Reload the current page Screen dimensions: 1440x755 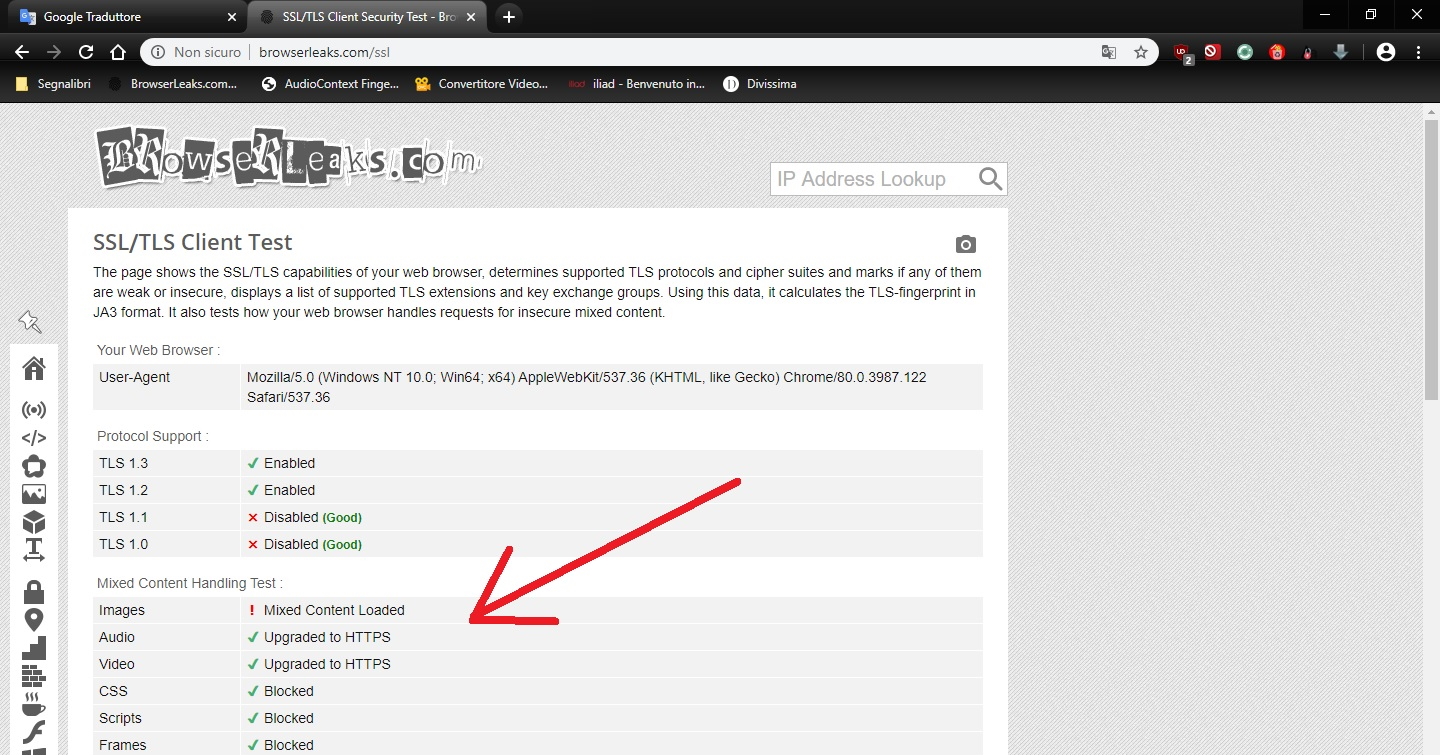[86, 52]
